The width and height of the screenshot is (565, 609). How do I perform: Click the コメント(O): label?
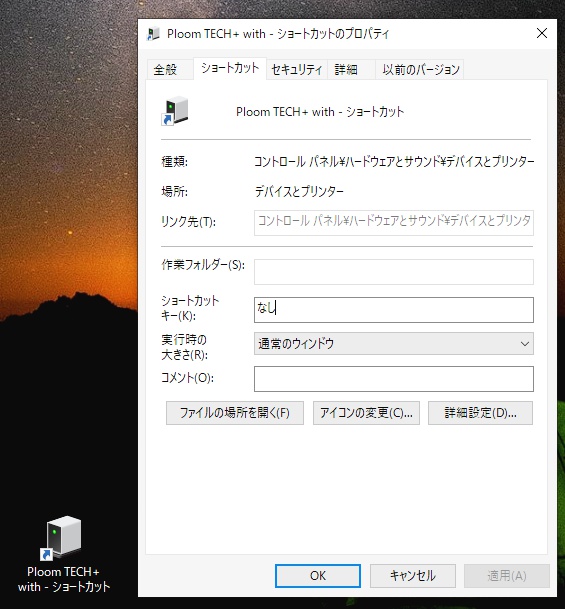(187, 378)
